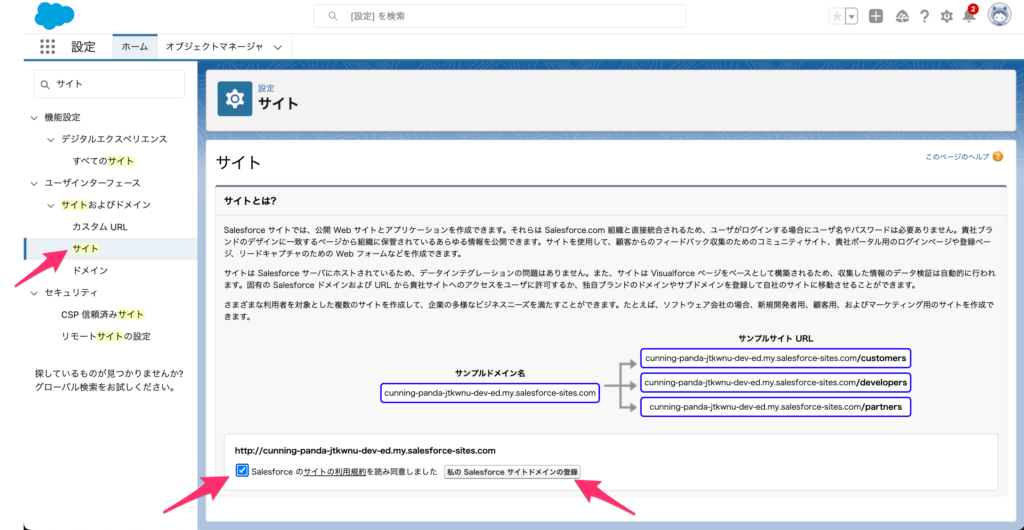Click the favorites star icon
The height and width of the screenshot is (530, 1024).
(836, 17)
